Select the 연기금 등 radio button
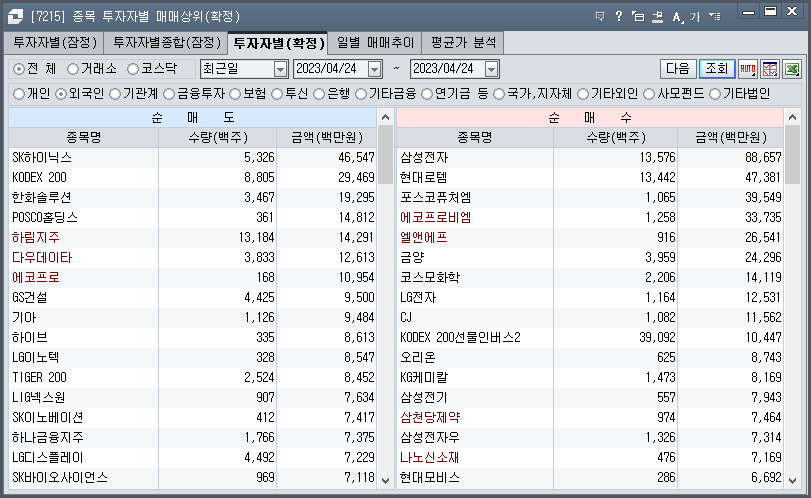 pyautogui.click(x=427, y=94)
